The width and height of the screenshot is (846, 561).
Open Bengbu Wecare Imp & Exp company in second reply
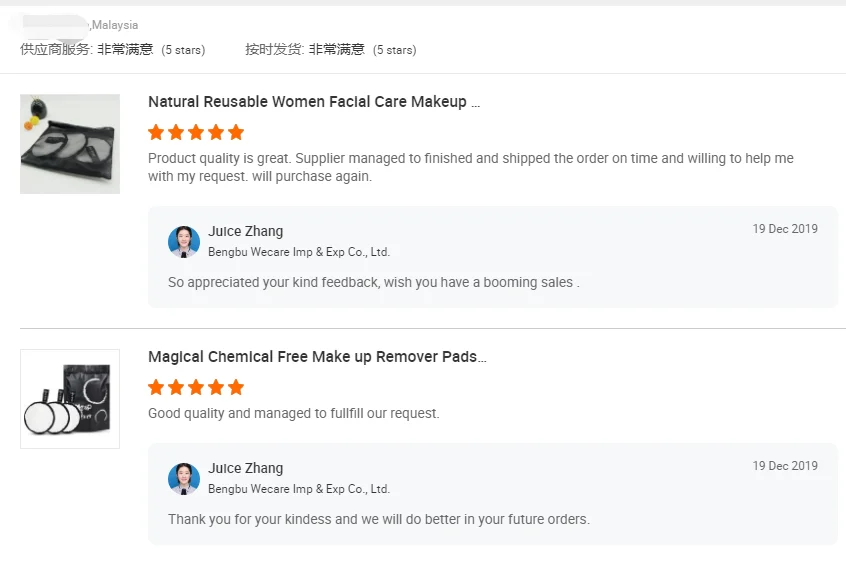click(299, 489)
